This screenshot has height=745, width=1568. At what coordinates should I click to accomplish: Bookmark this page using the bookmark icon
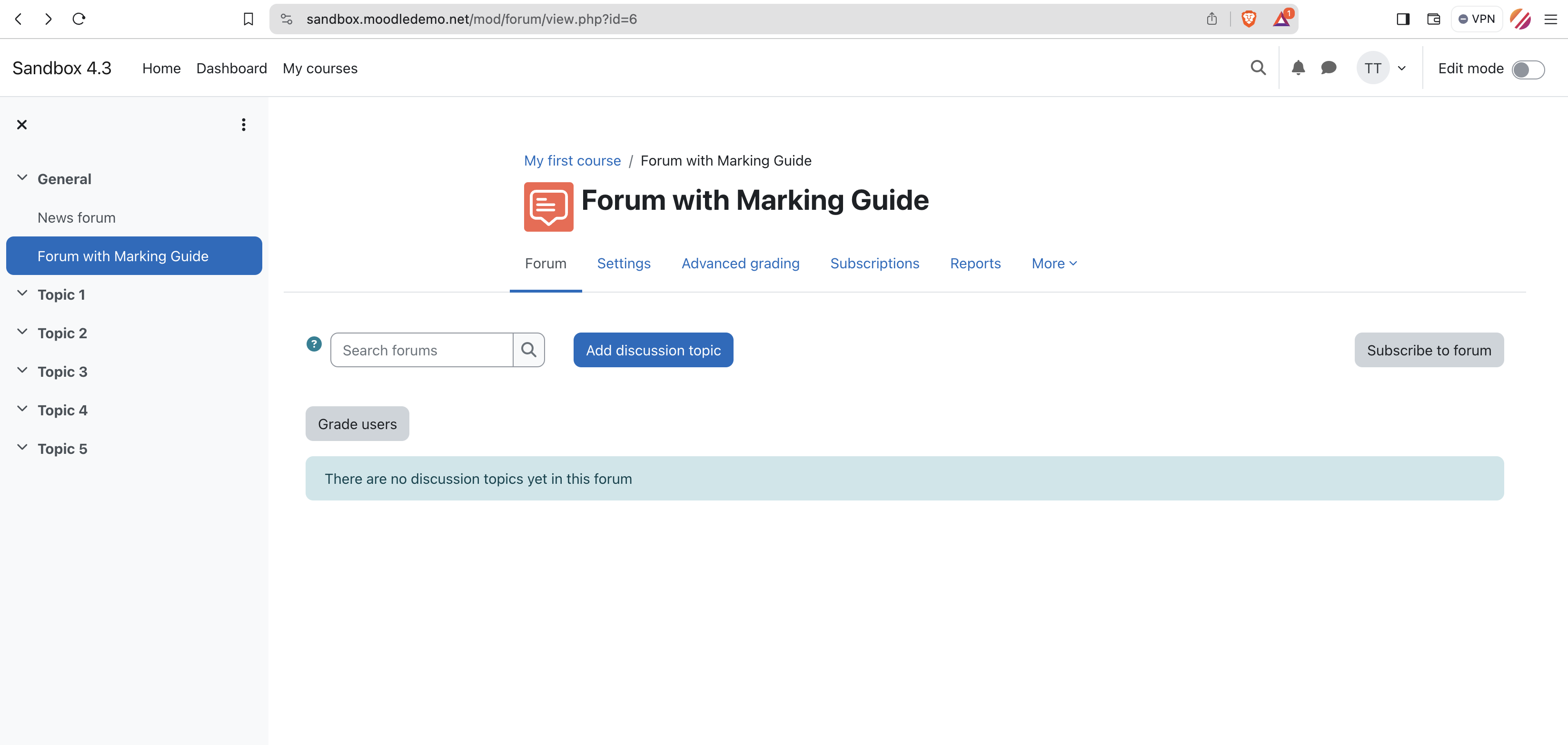248,19
